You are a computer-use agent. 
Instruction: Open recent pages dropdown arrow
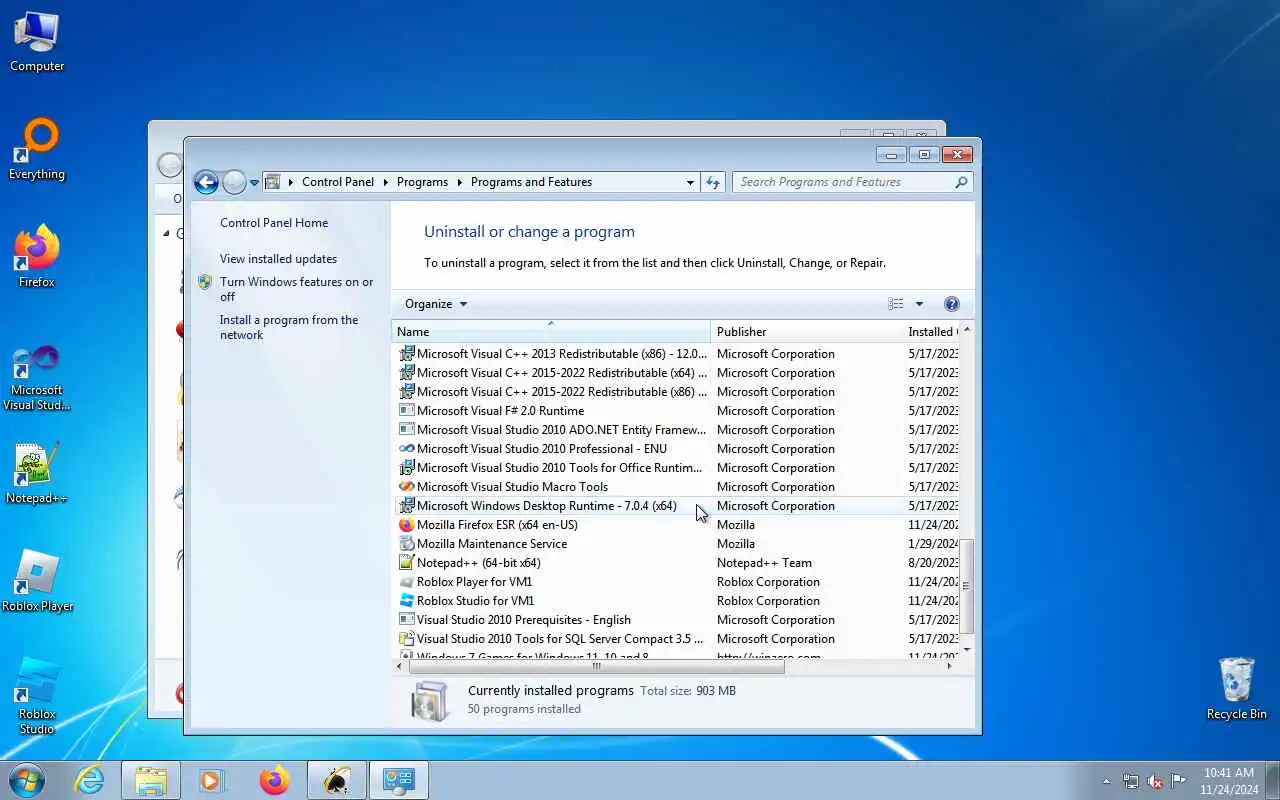pyautogui.click(x=254, y=182)
